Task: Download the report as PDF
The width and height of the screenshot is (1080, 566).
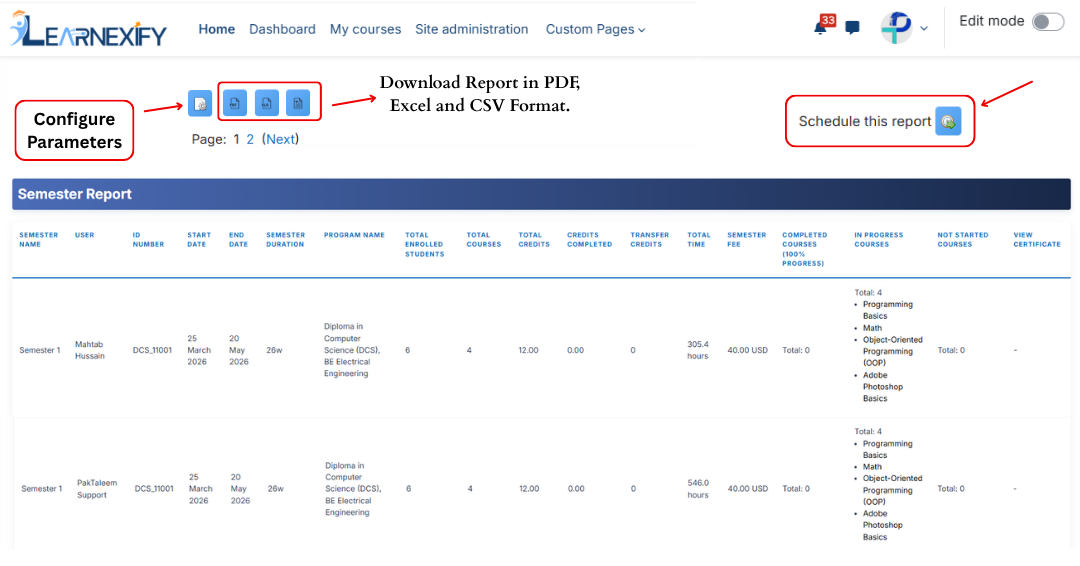Action: (x=235, y=103)
